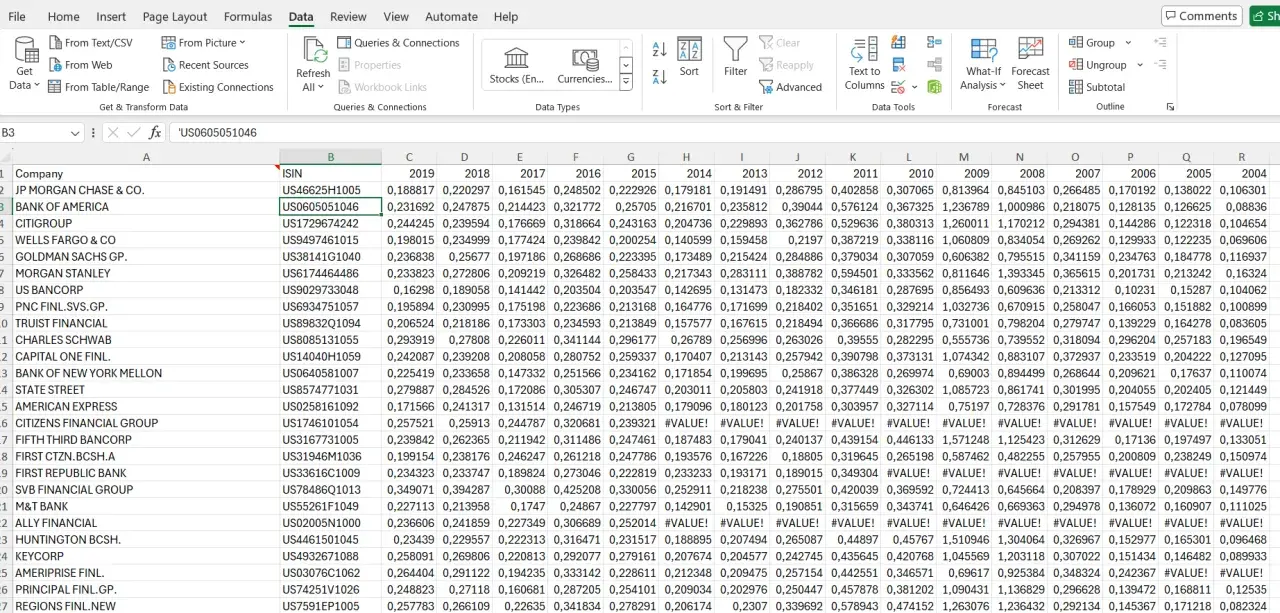
Task: Switch to the Review tab
Action: click(348, 16)
